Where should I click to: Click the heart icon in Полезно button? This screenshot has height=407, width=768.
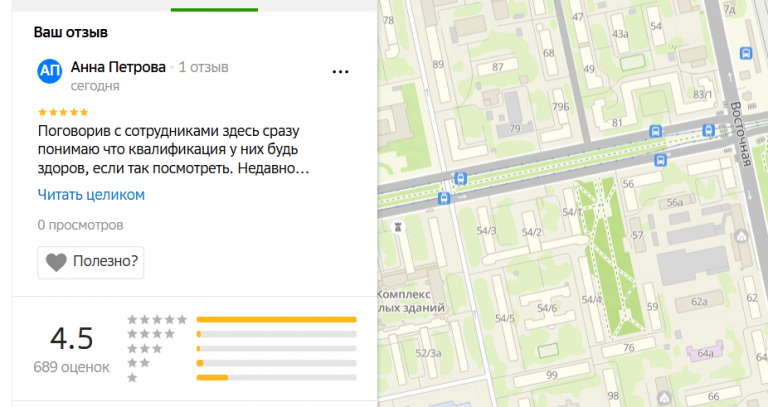pyautogui.click(x=56, y=262)
